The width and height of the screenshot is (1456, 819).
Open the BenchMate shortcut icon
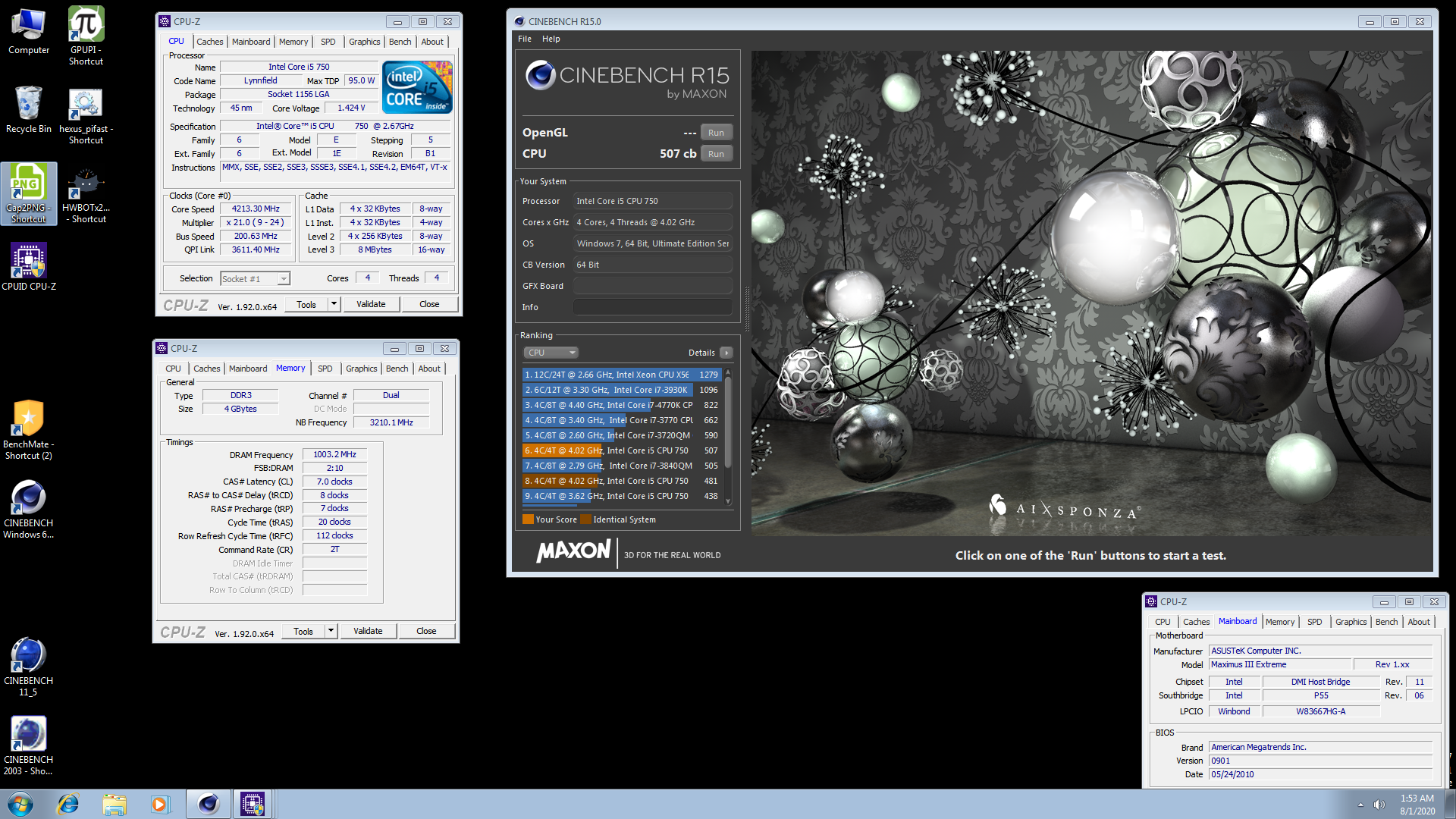tap(29, 430)
